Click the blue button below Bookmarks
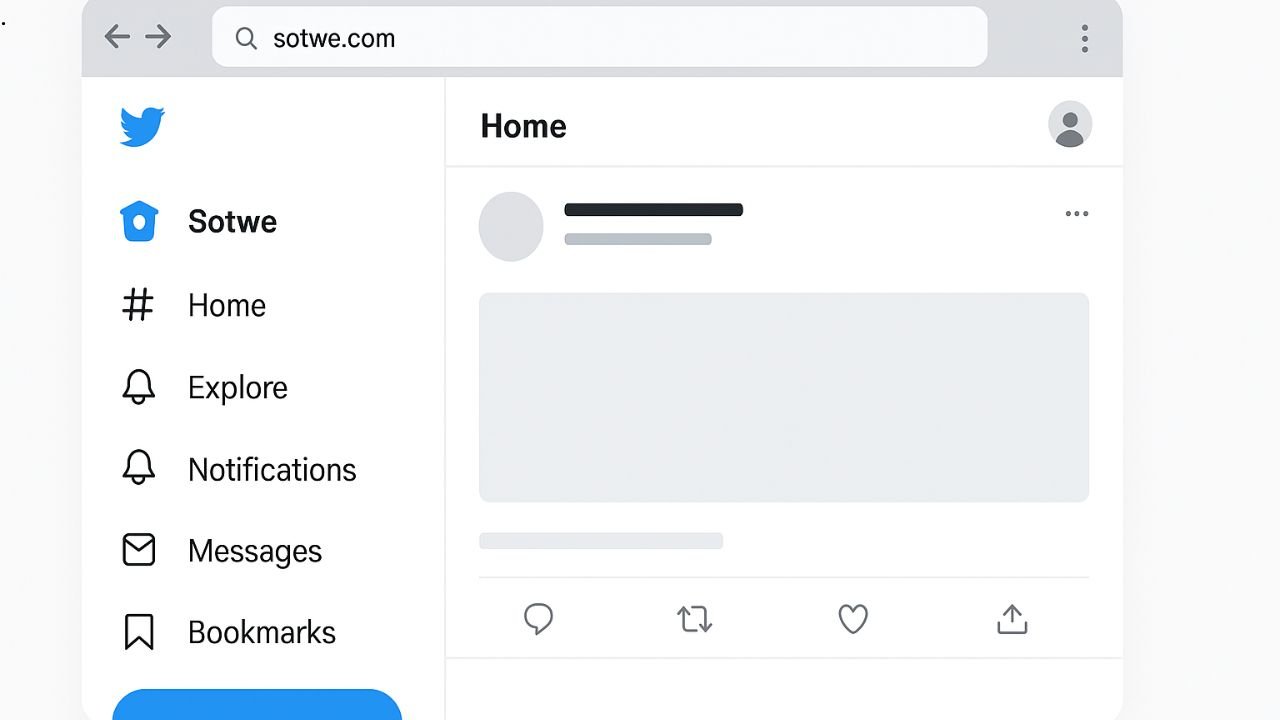1280x720 pixels. click(257, 704)
